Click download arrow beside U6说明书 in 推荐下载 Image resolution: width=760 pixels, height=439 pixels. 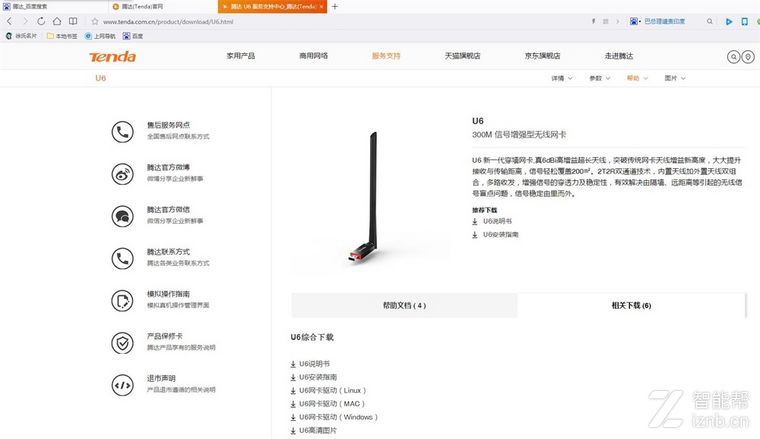(475, 221)
